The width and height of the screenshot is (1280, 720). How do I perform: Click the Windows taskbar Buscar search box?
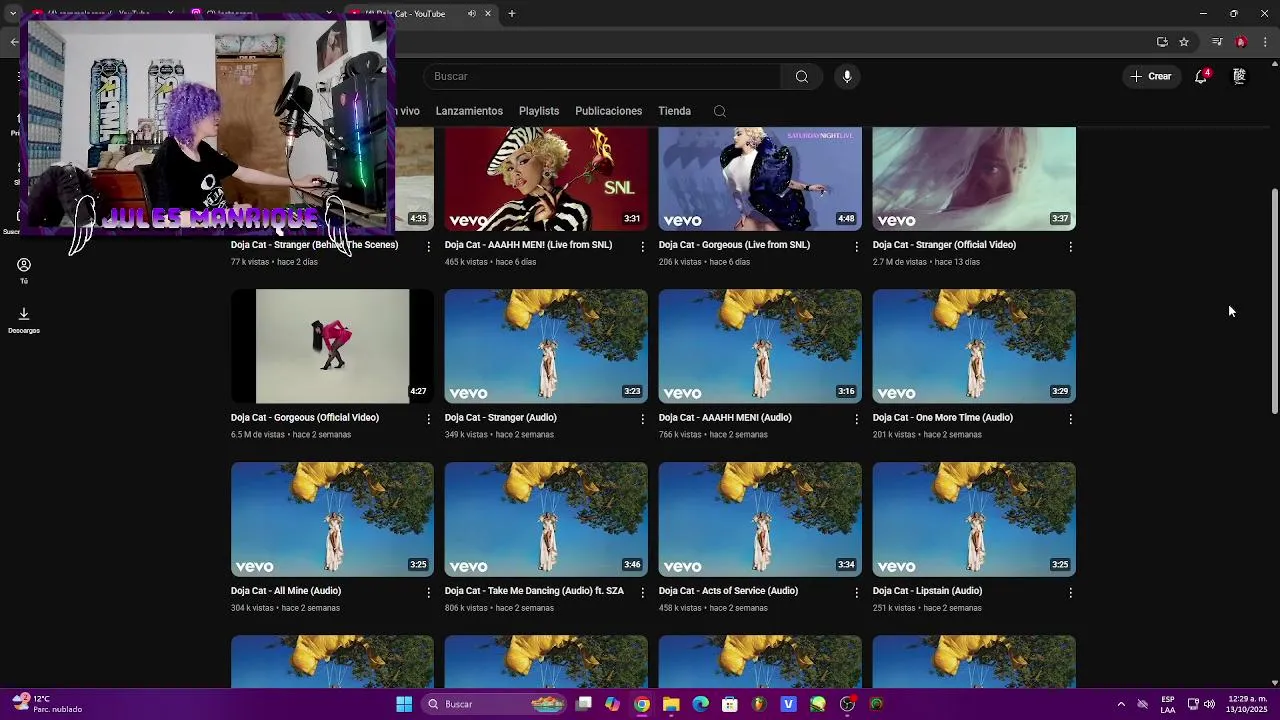(x=495, y=704)
